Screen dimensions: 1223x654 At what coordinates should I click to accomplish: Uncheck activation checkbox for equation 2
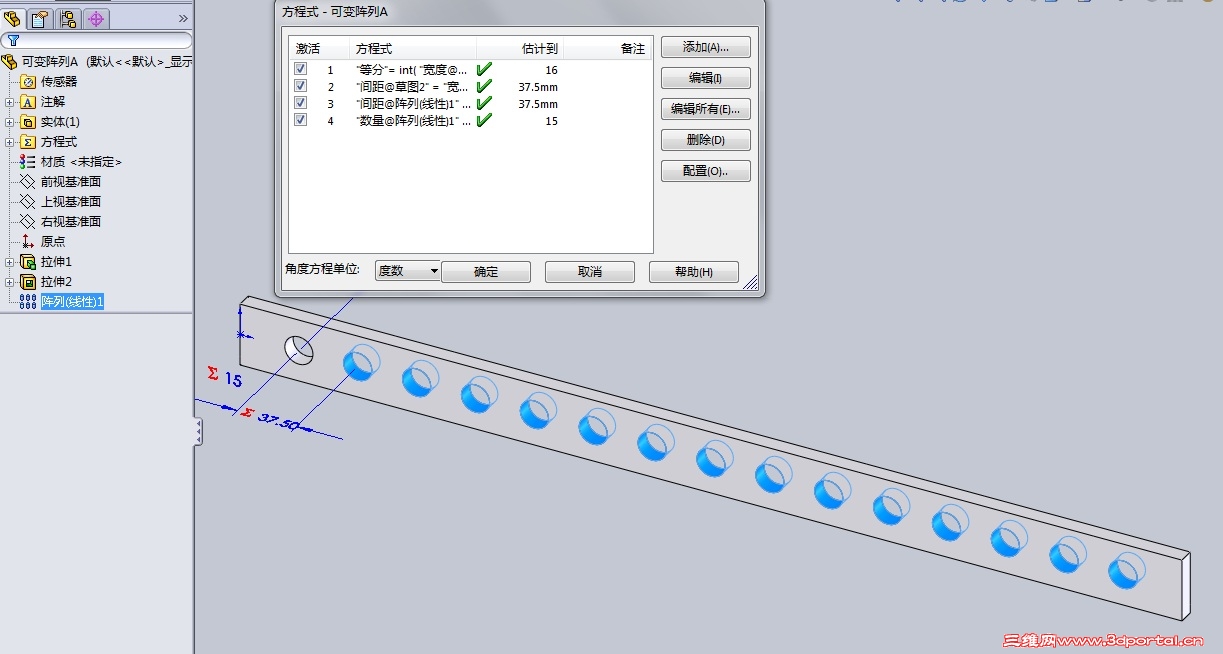[x=301, y=87]
